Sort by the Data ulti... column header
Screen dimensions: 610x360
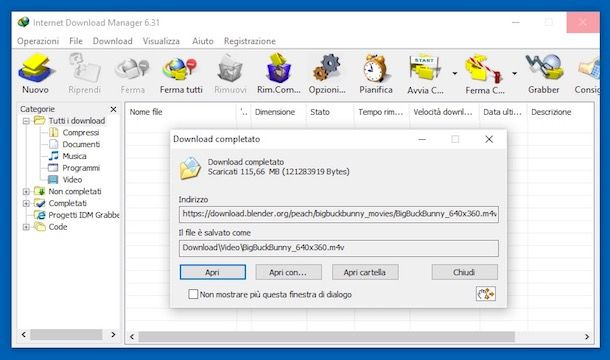(503, 112)
